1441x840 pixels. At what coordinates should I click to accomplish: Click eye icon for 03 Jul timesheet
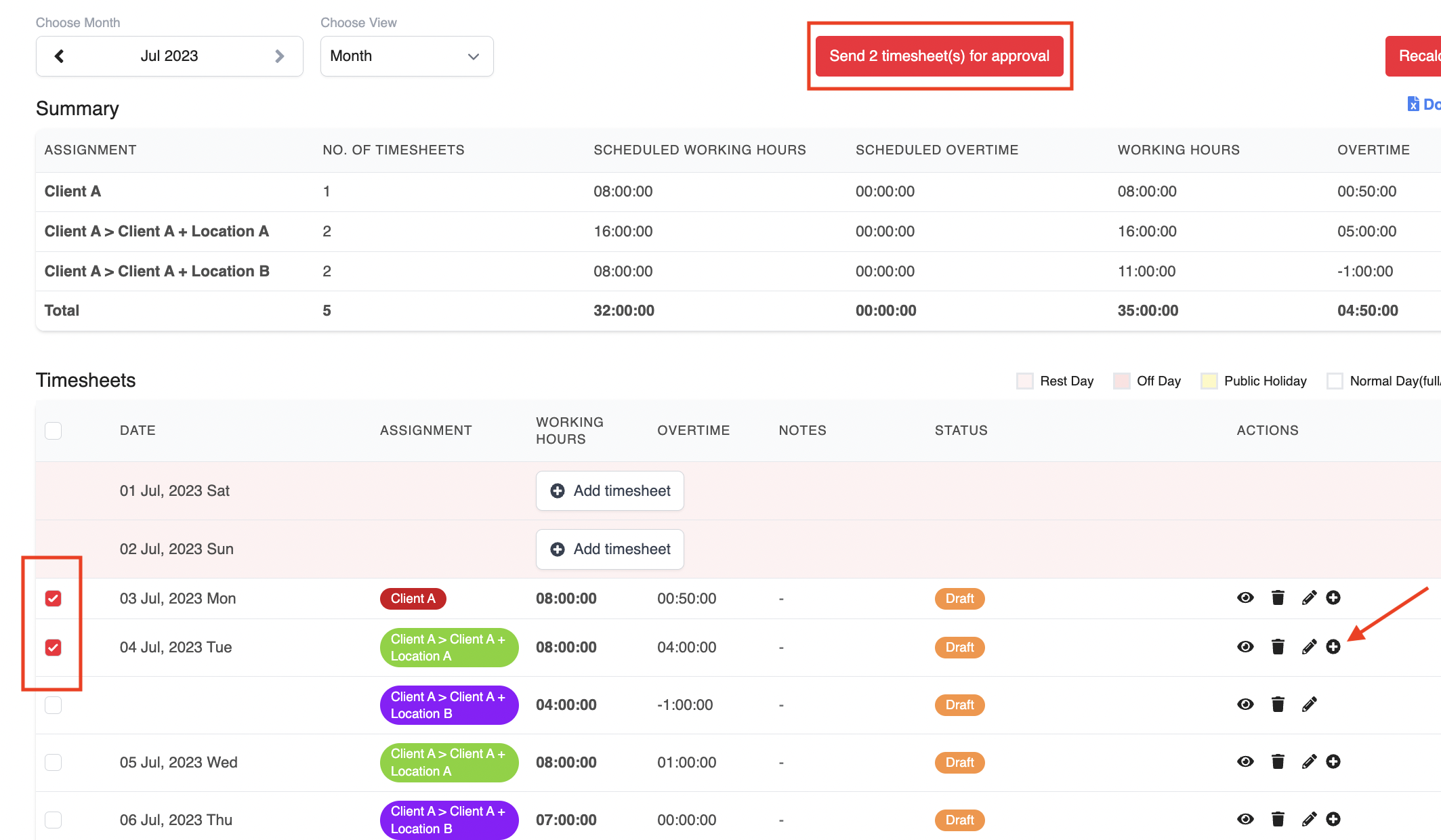tap(1245, 597)
